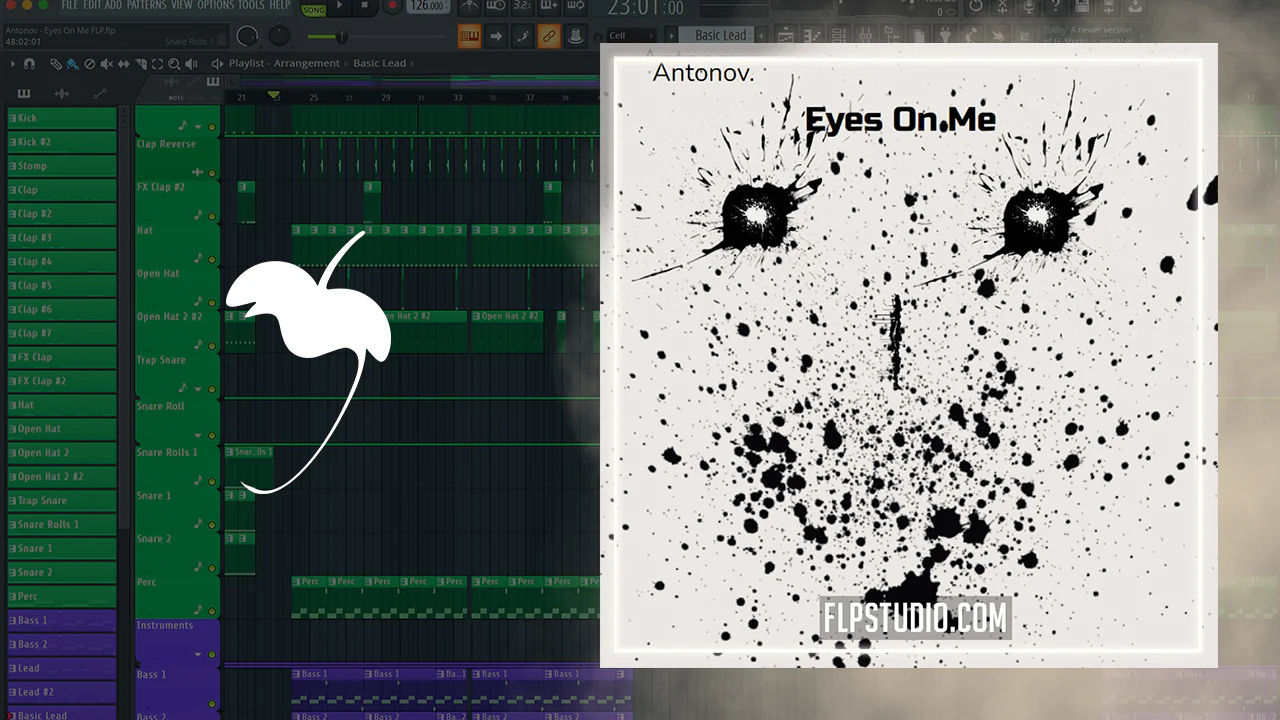Add a new pattern with the plus button
1280x720 pixels.
[x=763, y=36]
